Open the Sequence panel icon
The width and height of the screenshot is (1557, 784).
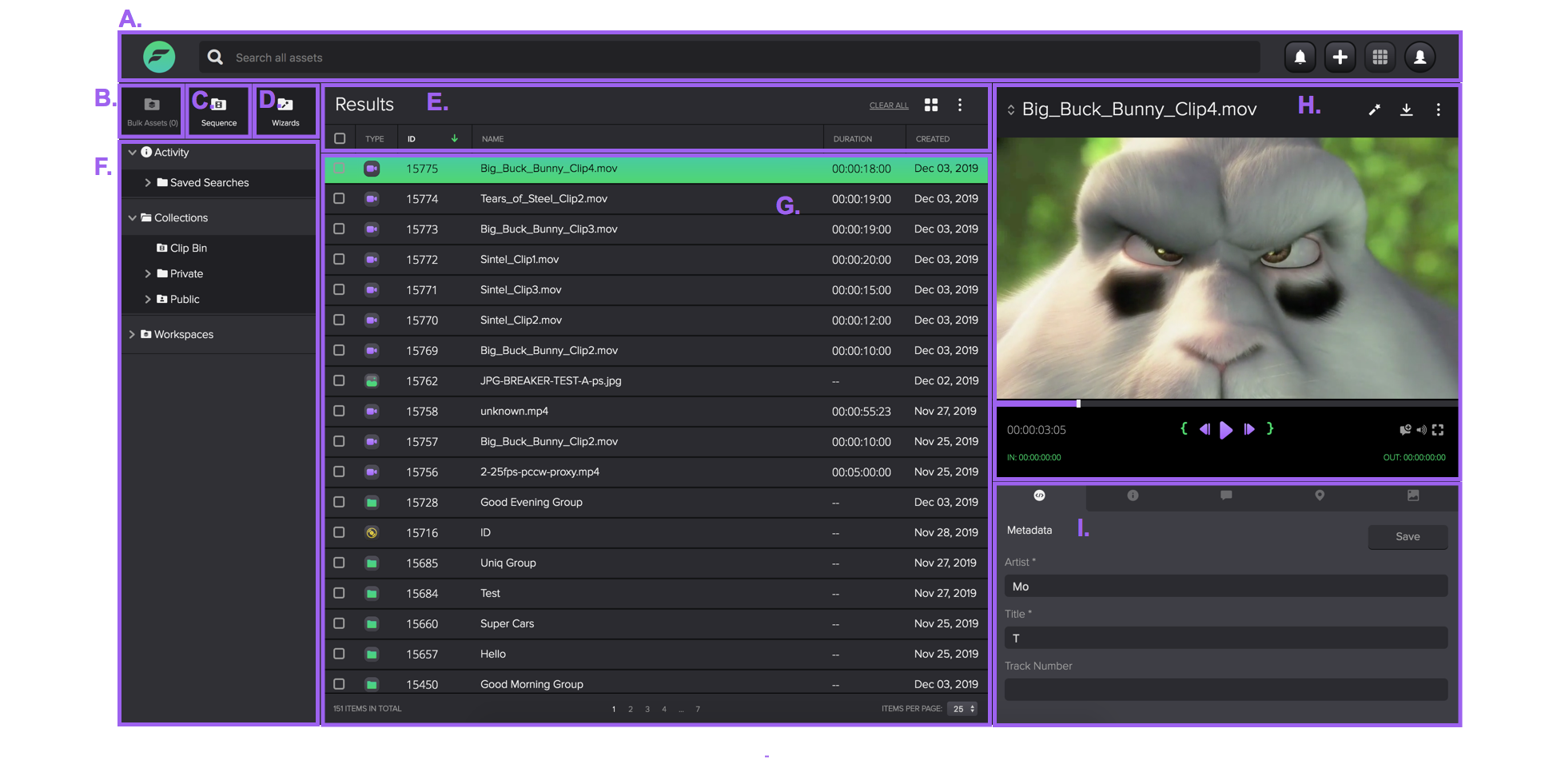(x=217, y=105)
